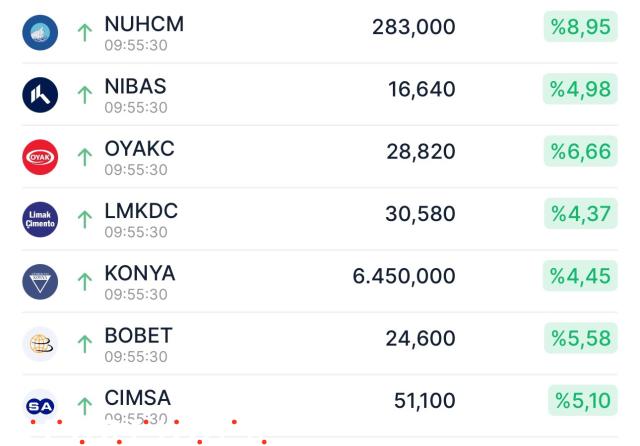Select the 6.450,000 price of KONYA
This screenshot has height=446, width=640.
(x=404, y=276)
